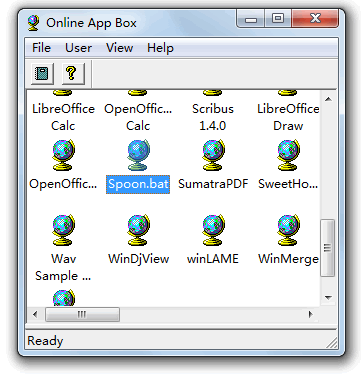Viewport: 361px width, 375px height.
Task: Click the horizontal scrollbar right arrow
Action: point(311,314)
